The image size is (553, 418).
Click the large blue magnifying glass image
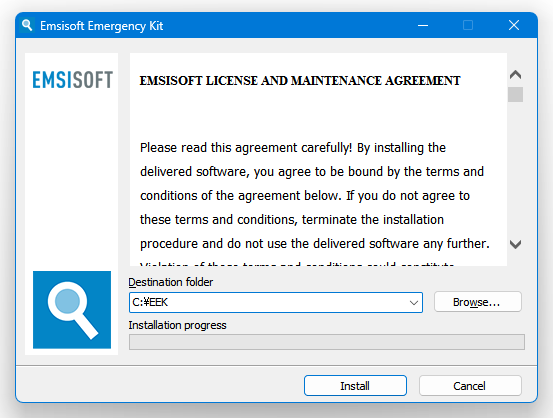(72, 310)
